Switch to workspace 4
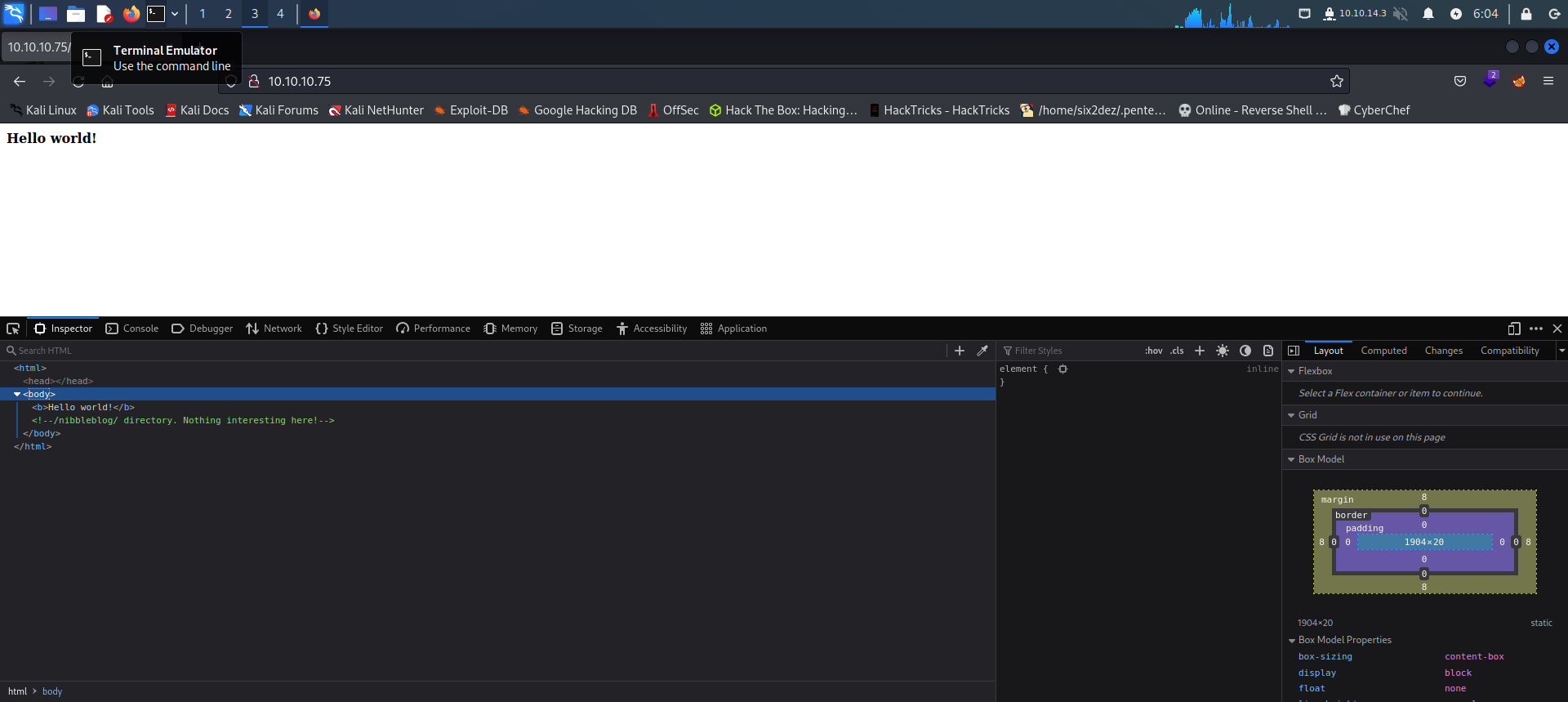1568x702 pixels. point(280,14)
